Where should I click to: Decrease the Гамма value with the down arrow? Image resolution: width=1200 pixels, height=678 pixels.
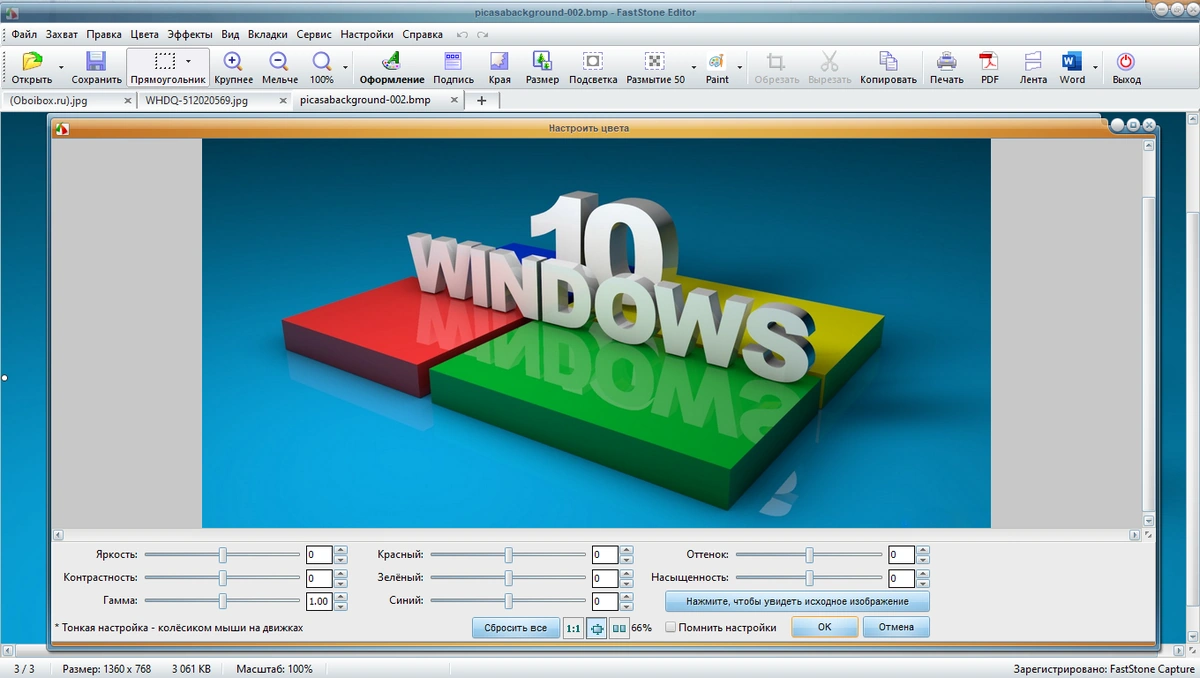click(341, 606)
